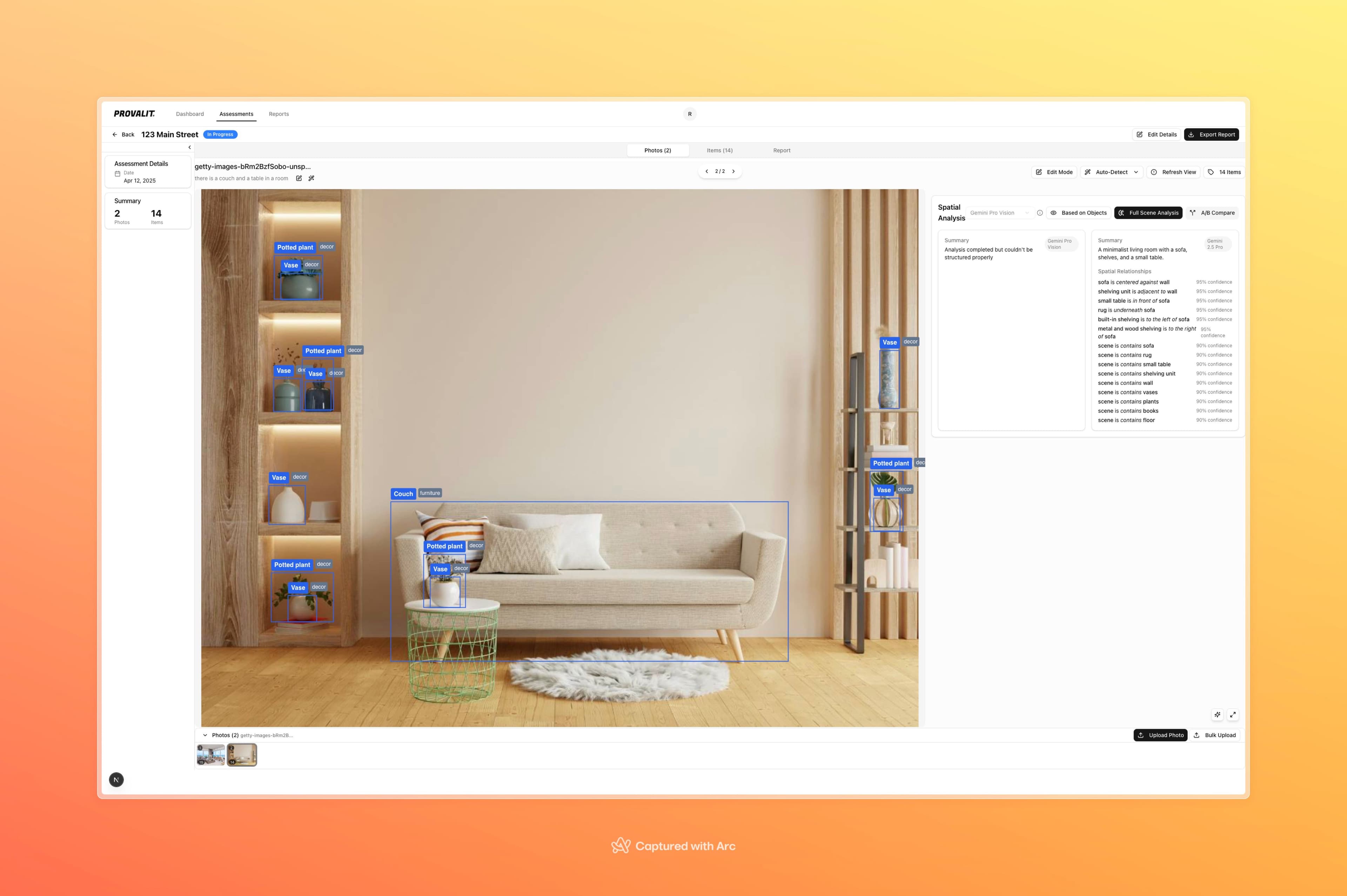Click the Refresh View icon
This screenshot has height=896, width=1347.
coord(1154,172)
